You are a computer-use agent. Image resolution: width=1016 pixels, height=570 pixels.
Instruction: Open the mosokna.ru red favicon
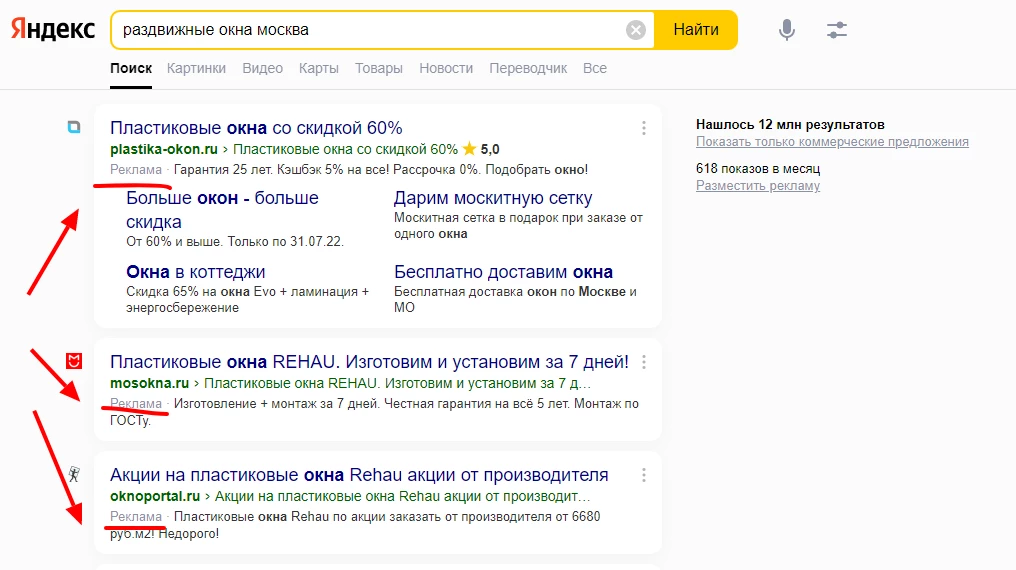pyautogui.click(x=74, y=361)
